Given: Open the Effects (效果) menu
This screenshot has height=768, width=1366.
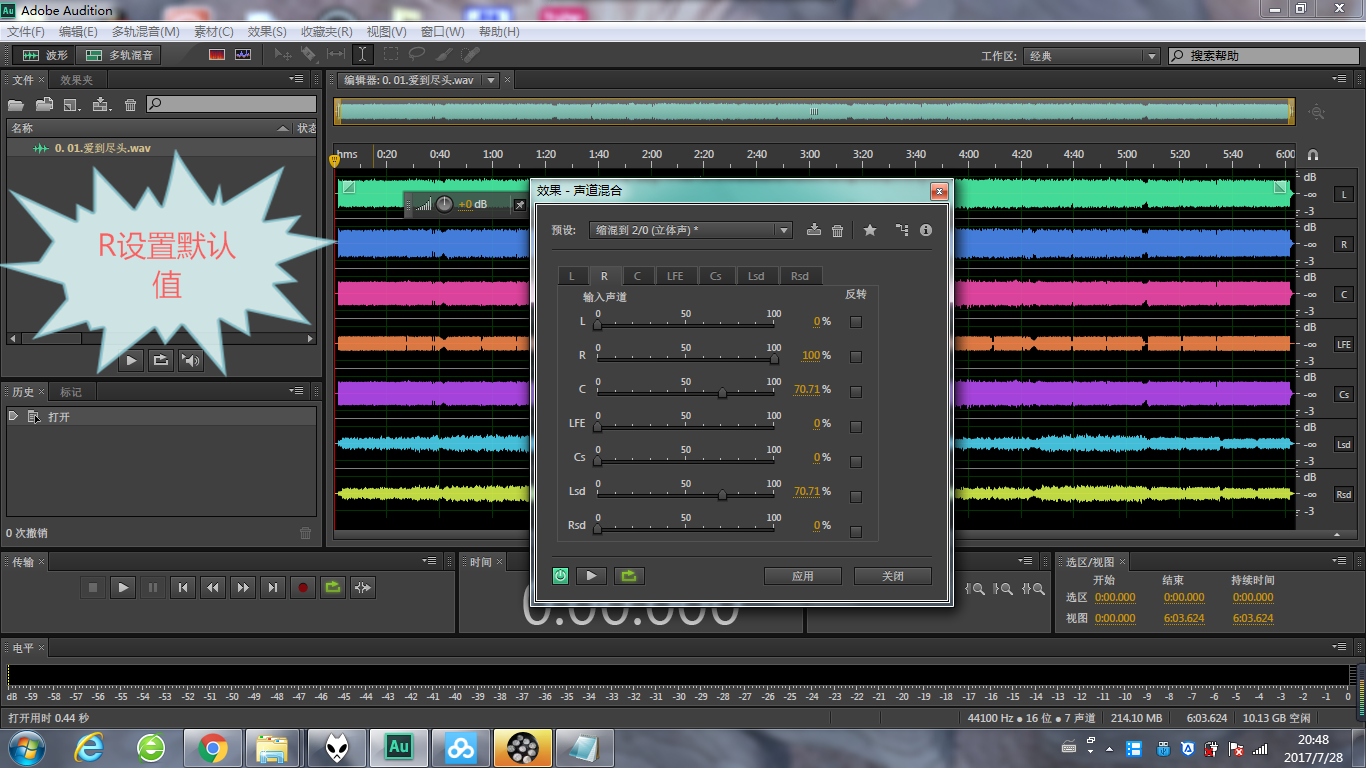Looking at the screenshot, I should (x=267, y=32).
